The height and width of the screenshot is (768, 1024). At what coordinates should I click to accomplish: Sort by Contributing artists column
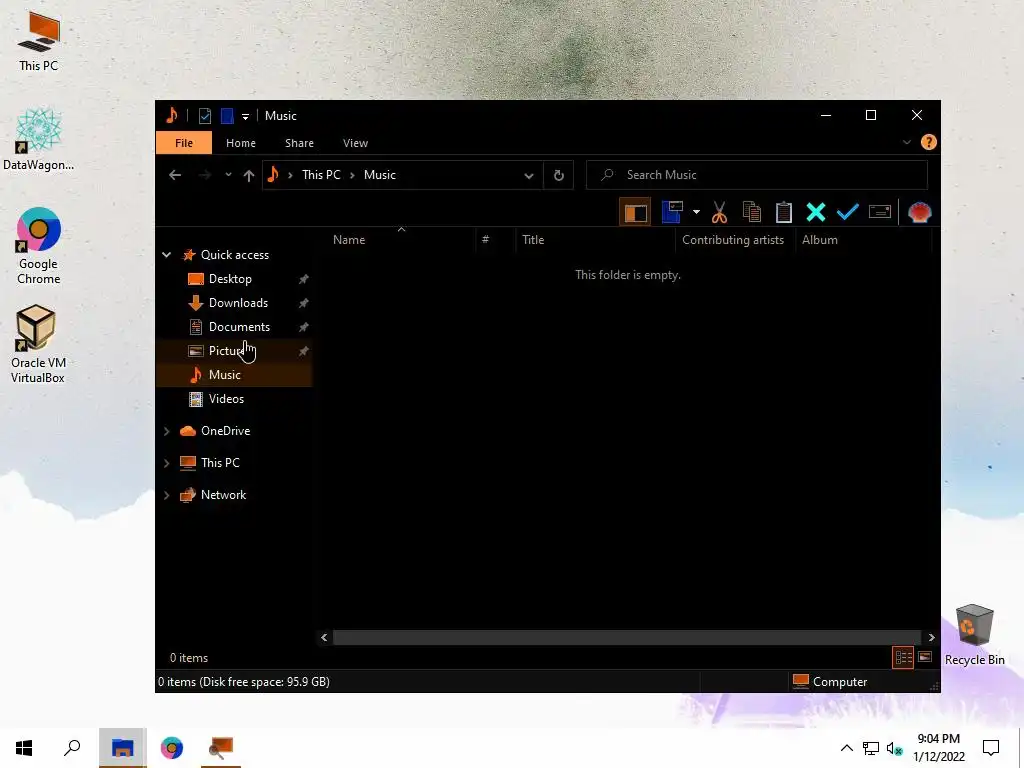click(x=735, y=240)
